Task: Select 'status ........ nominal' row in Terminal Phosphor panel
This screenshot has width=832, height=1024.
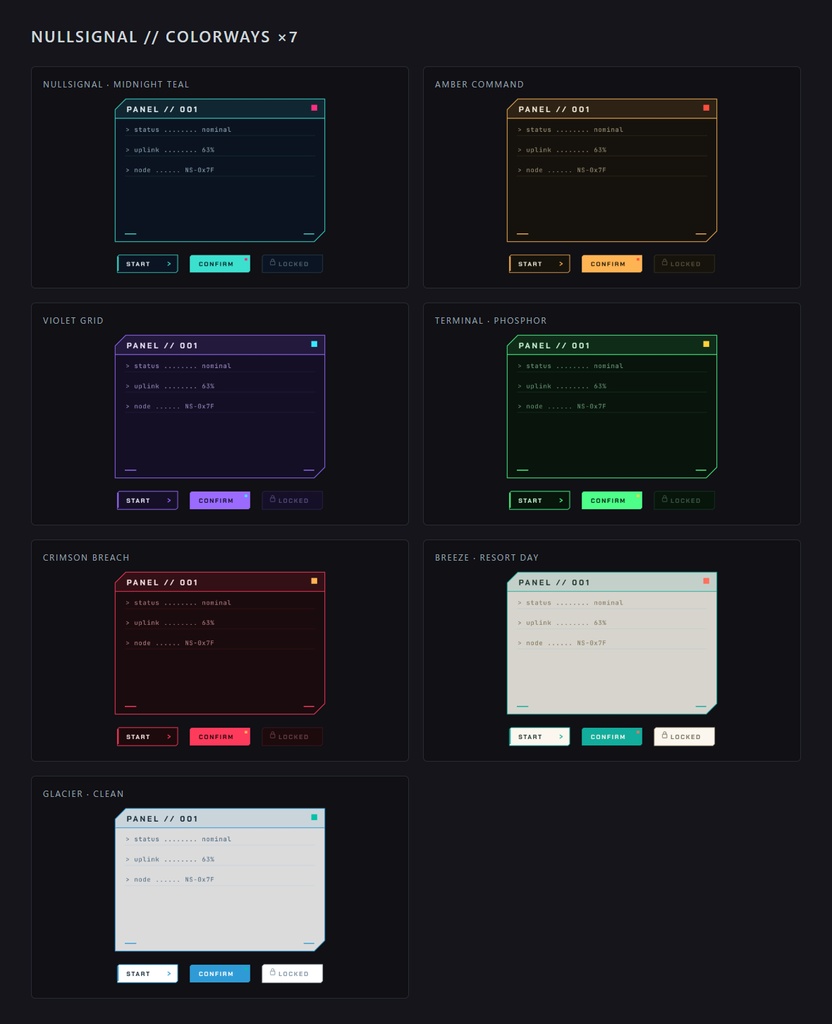Action: (x=612, y=366)
